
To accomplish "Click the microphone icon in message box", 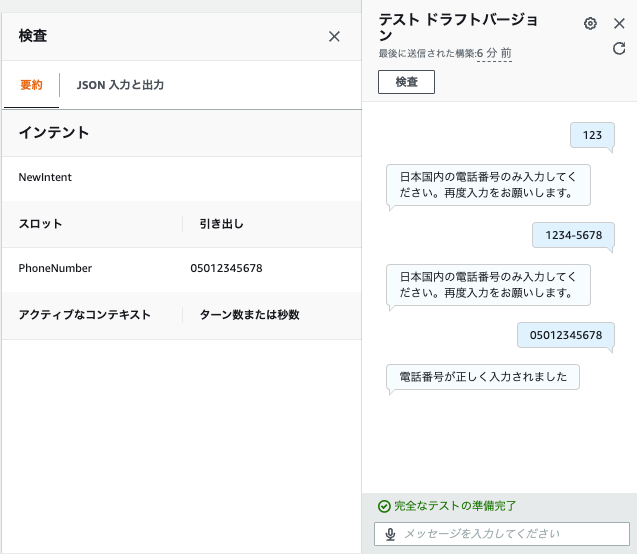I will pos(390,534).
